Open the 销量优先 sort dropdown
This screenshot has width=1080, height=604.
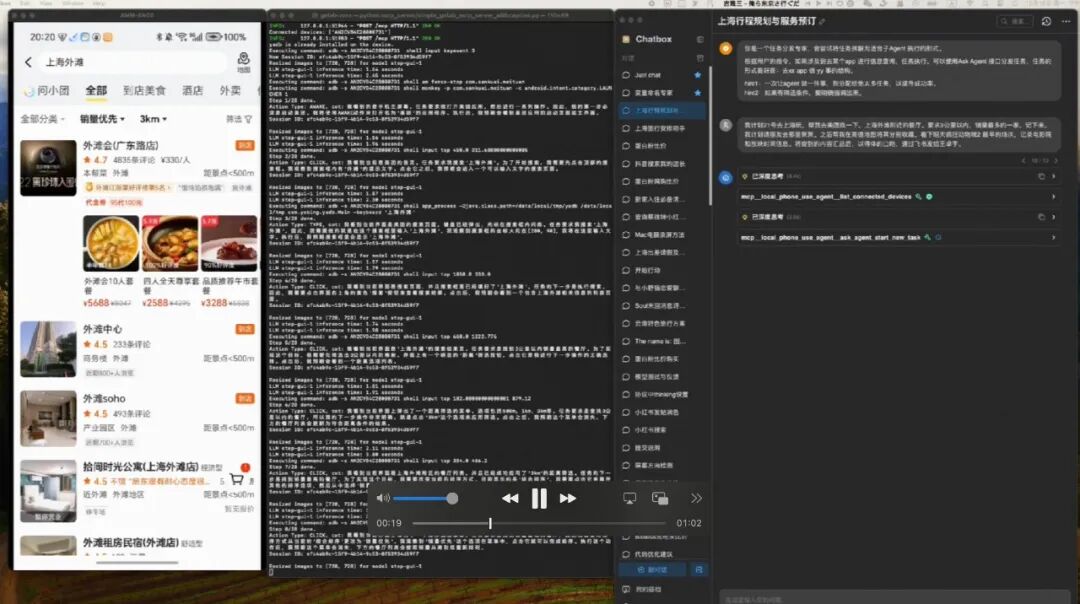(x=102, y=119)
